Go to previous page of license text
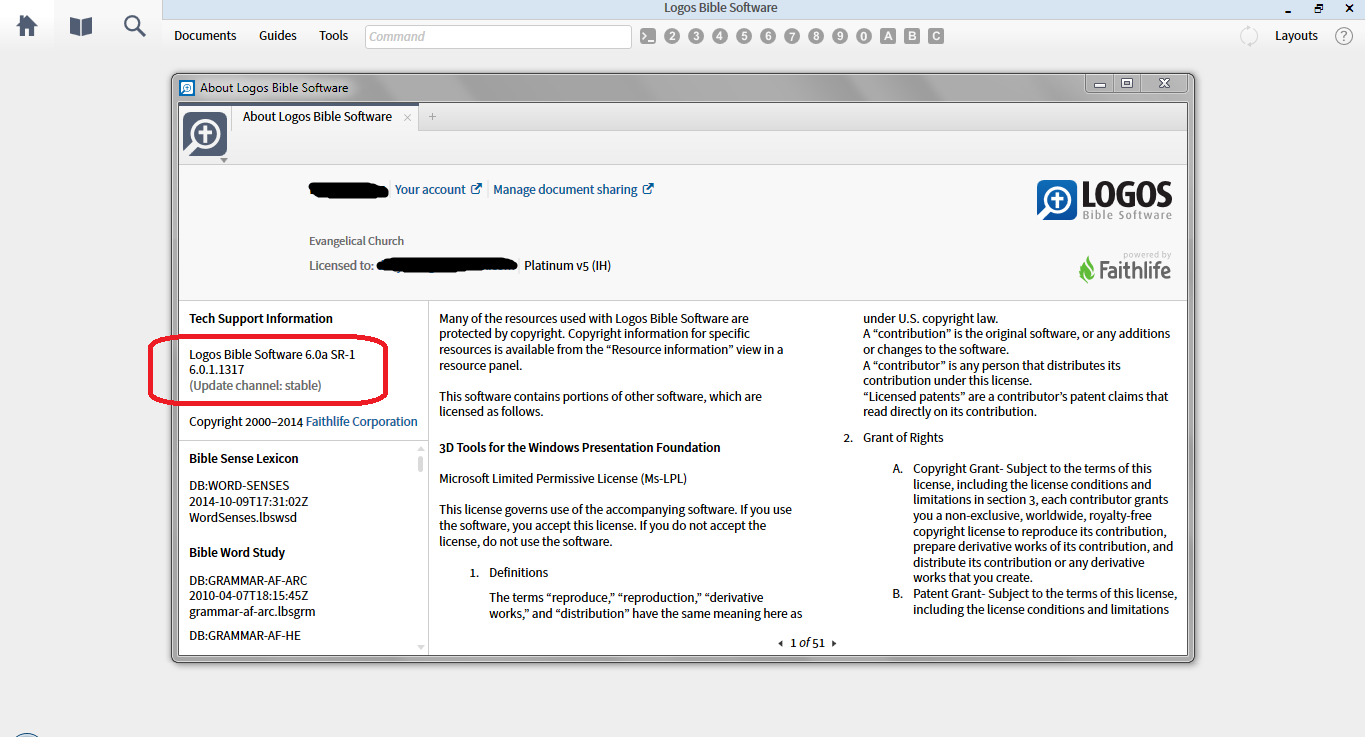The image size is (1365, 737). pyautogui.click(x=781, y=644)
